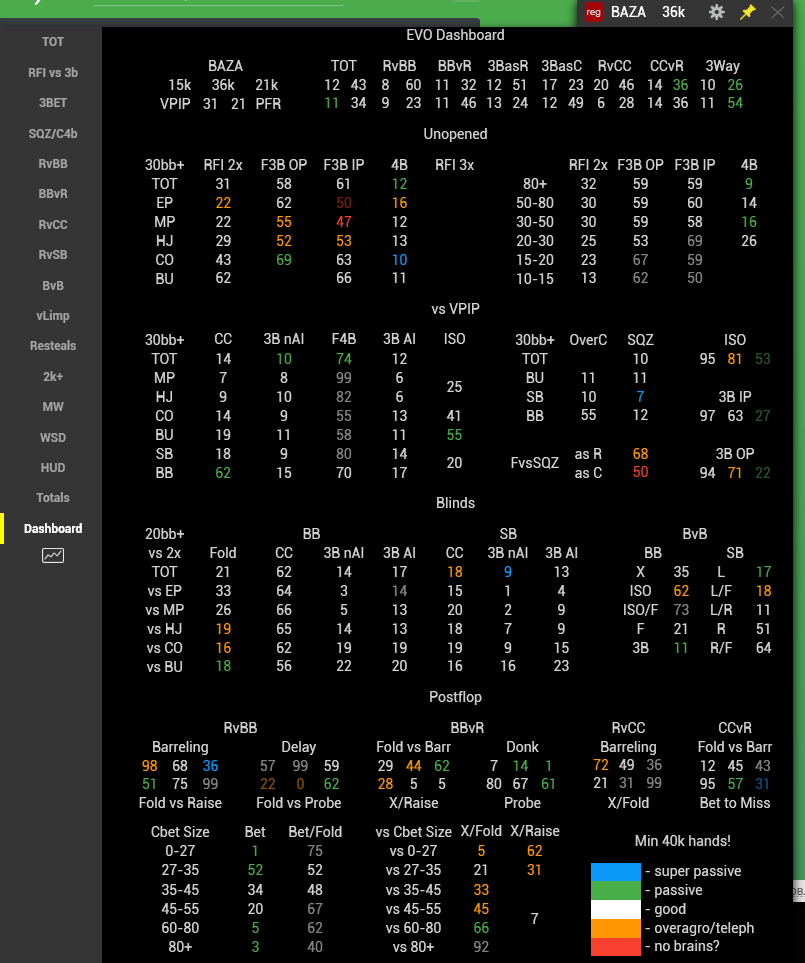Image resolution: width=805 pixels, height=963 pixels.
Task: Click the Fold vs Raise label
Action: 180,803
